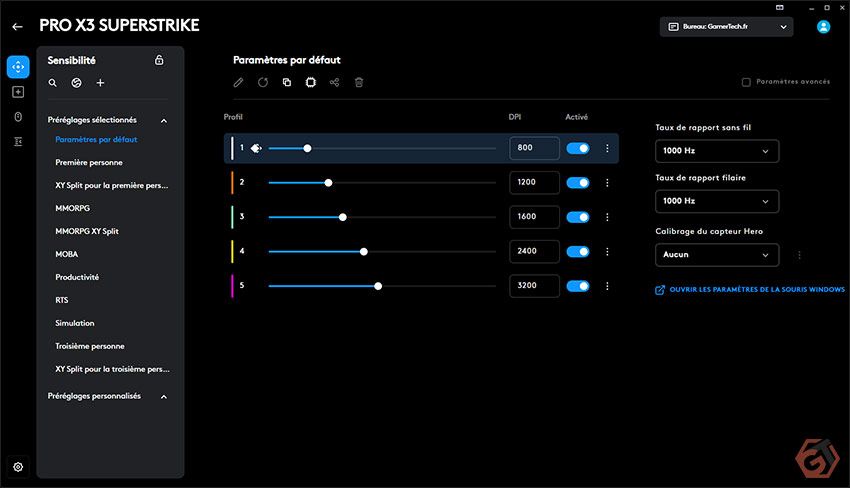Click the DPI slider handle for row 5
The width and height of the screenshot is (850, 488).
point(378,286)
